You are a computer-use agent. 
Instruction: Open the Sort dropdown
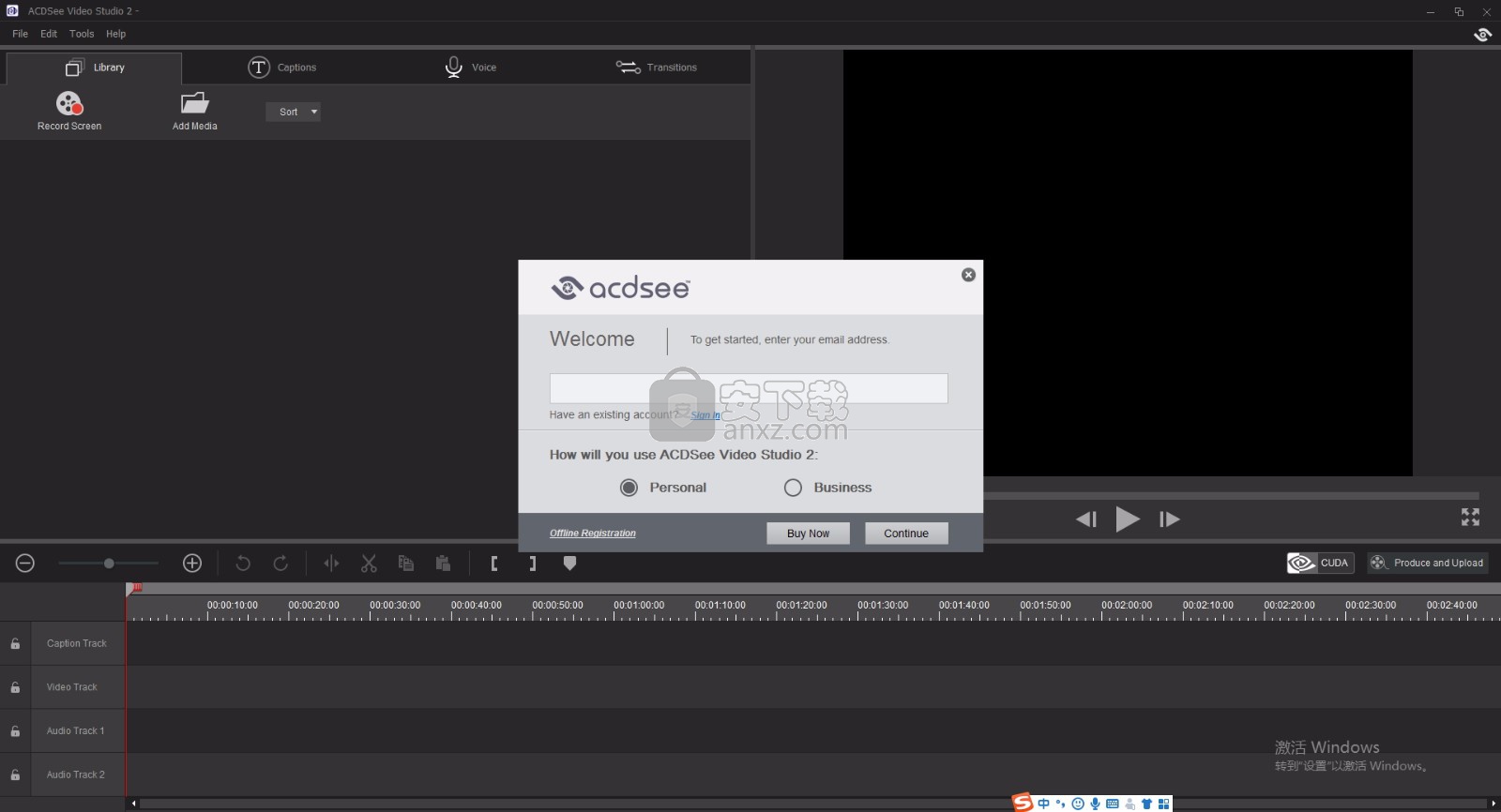(x=294, y=112)
